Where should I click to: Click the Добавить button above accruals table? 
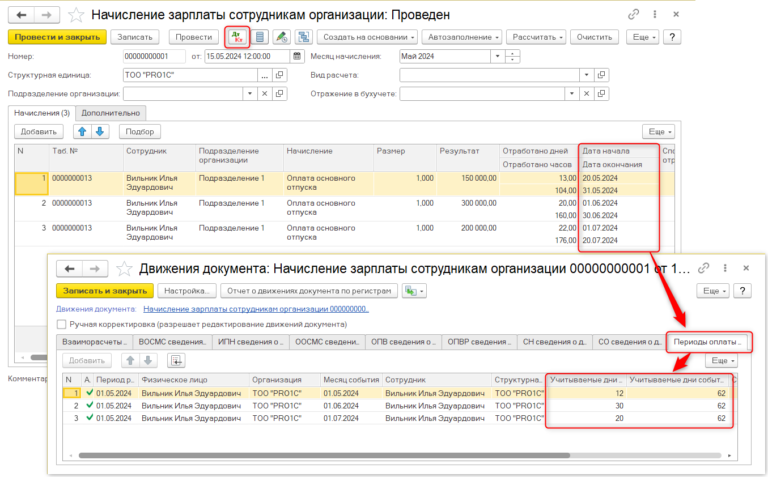pyautogui.click(x=39, y=132)
